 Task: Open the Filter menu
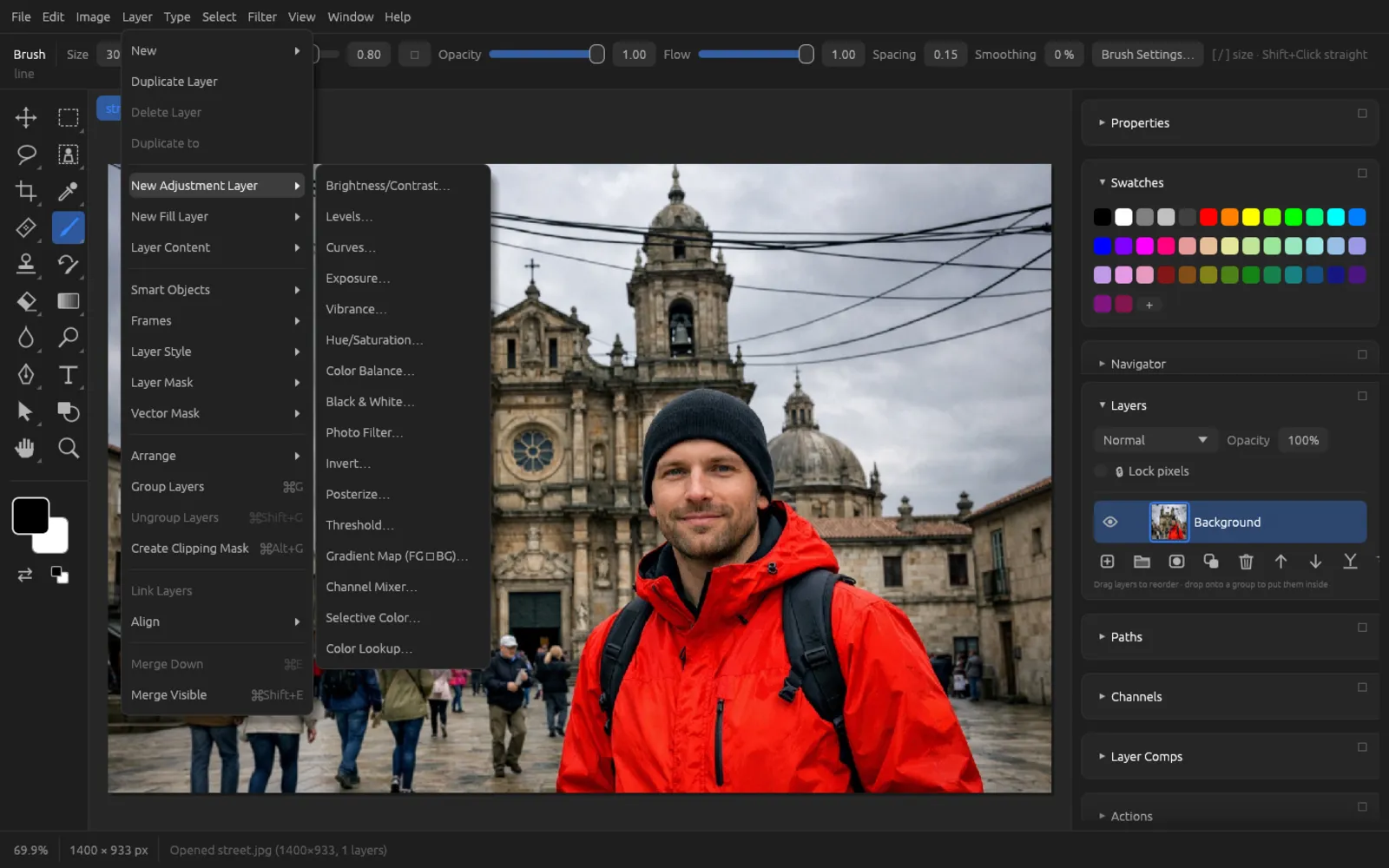point(261,16)
